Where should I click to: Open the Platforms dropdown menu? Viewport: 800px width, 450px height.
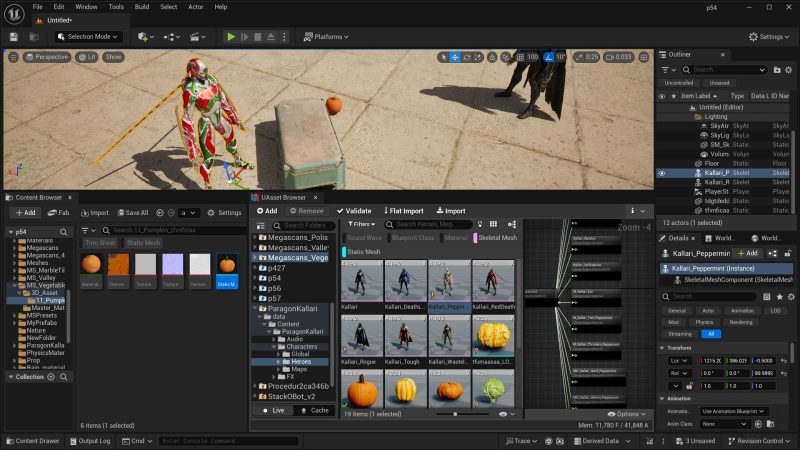pyautogui.click(x=325, y=37)
